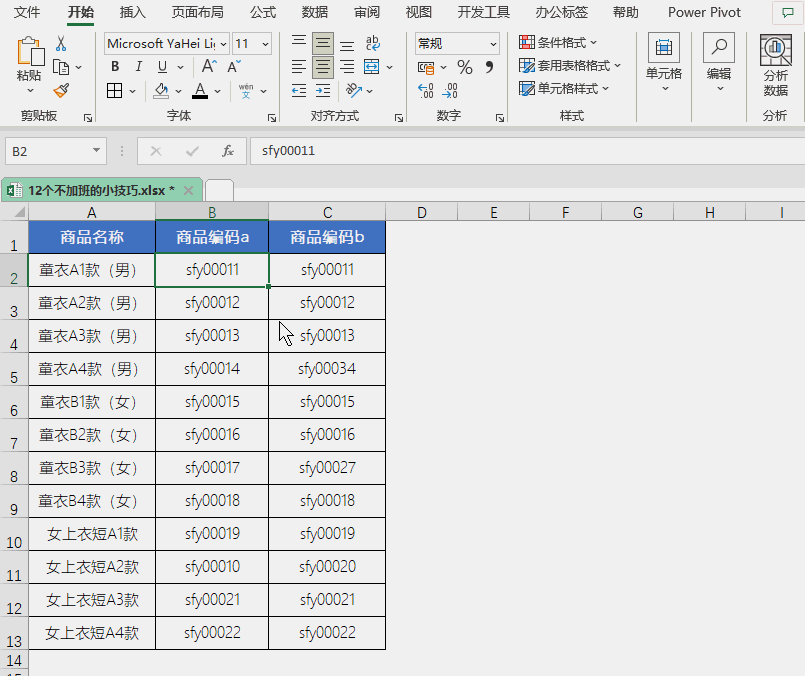This screenshot has width=805, height=676.
Task: Toggle bold formatting
Action: (115, 67)
